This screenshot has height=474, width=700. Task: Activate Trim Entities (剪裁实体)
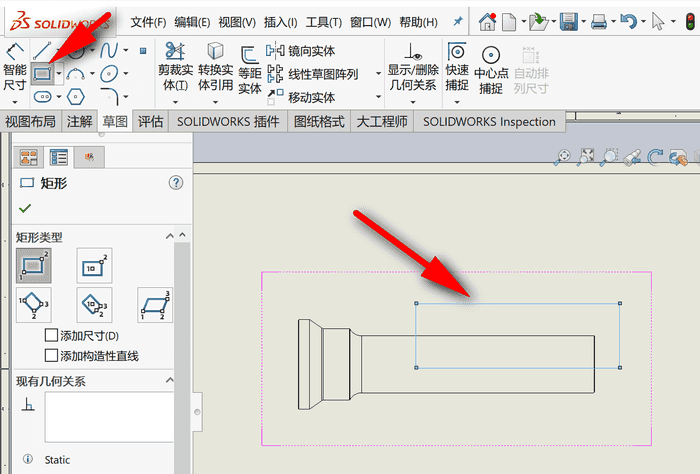coord(175,67)
